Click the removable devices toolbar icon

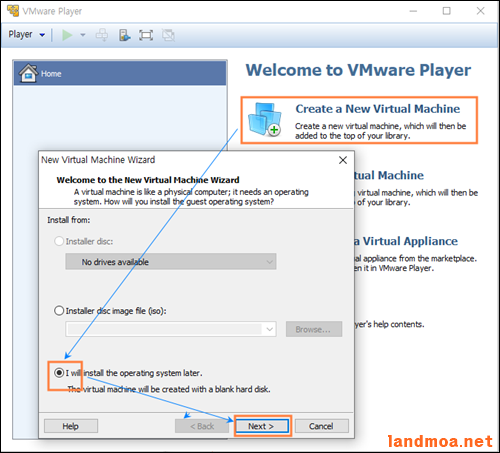tap(124, 35)
